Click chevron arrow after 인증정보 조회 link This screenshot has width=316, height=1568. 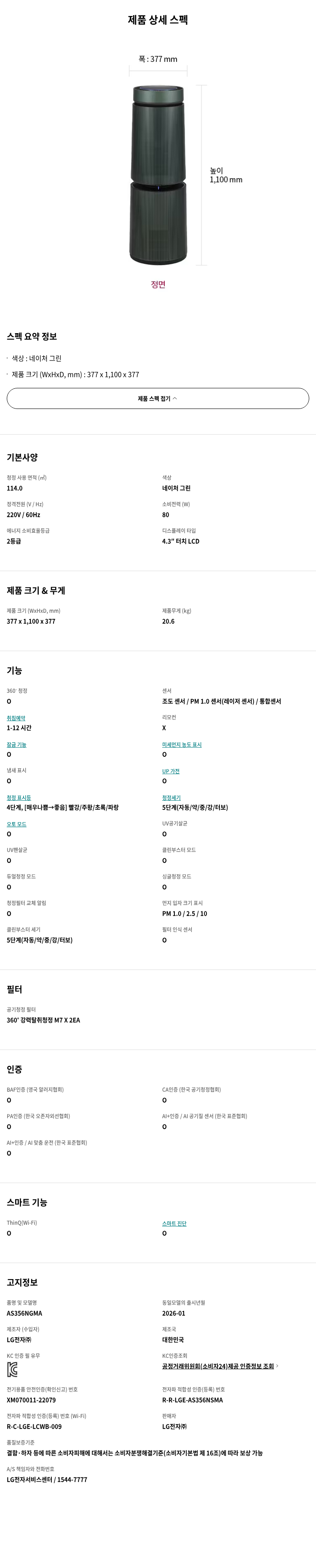(x=278, y=1366)
